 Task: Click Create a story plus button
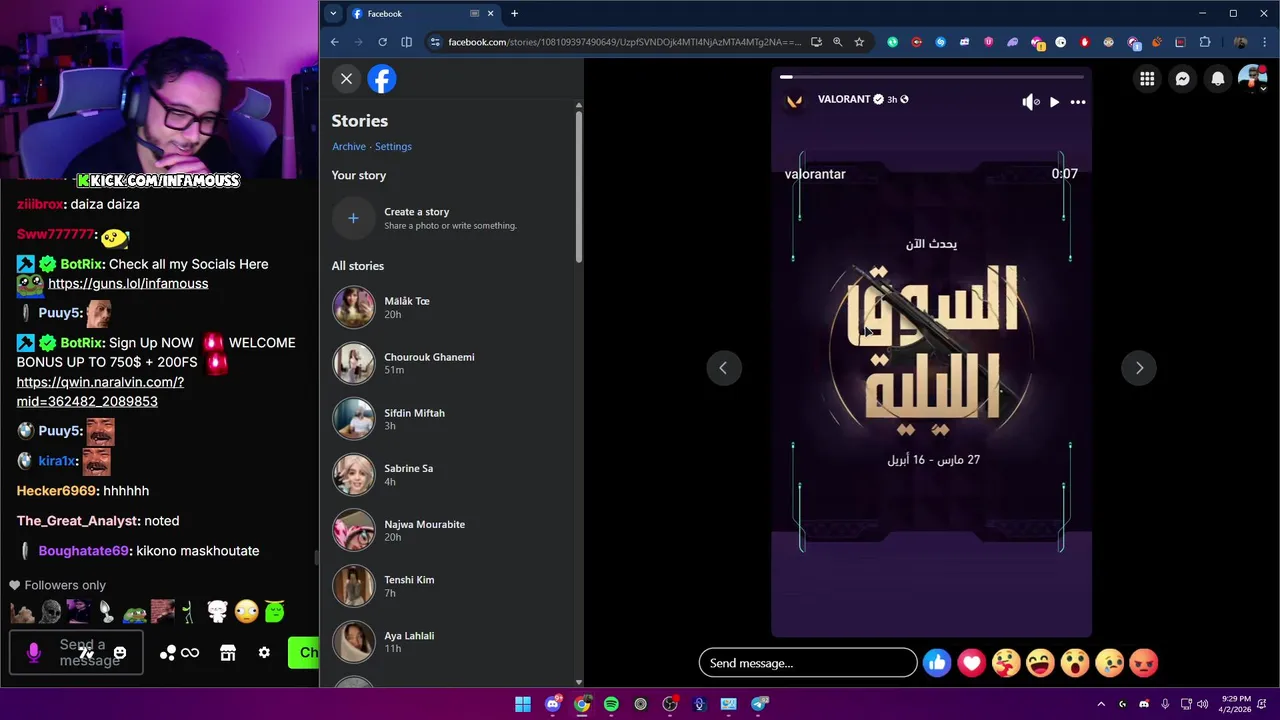353,218
